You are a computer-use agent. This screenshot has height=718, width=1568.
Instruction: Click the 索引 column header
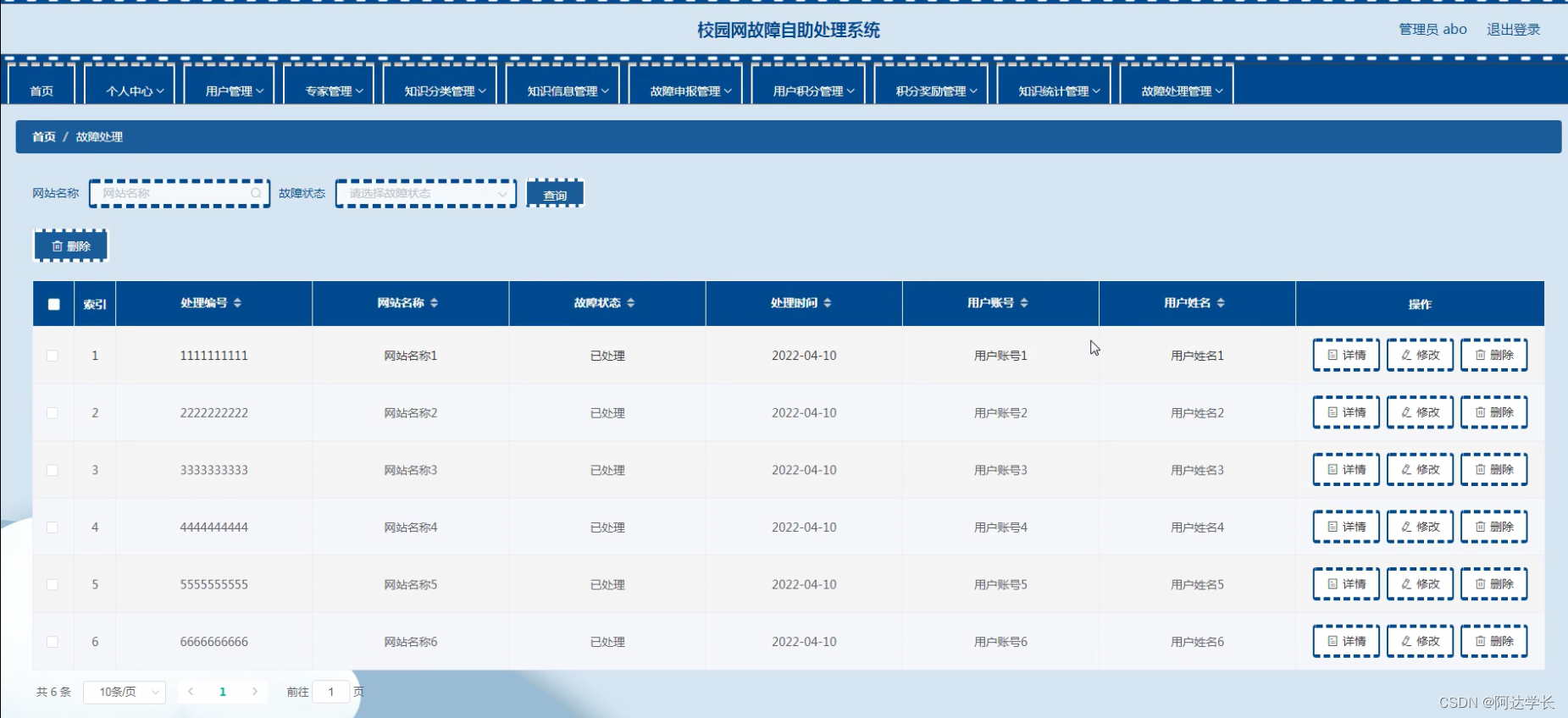(x=95, y=304)
